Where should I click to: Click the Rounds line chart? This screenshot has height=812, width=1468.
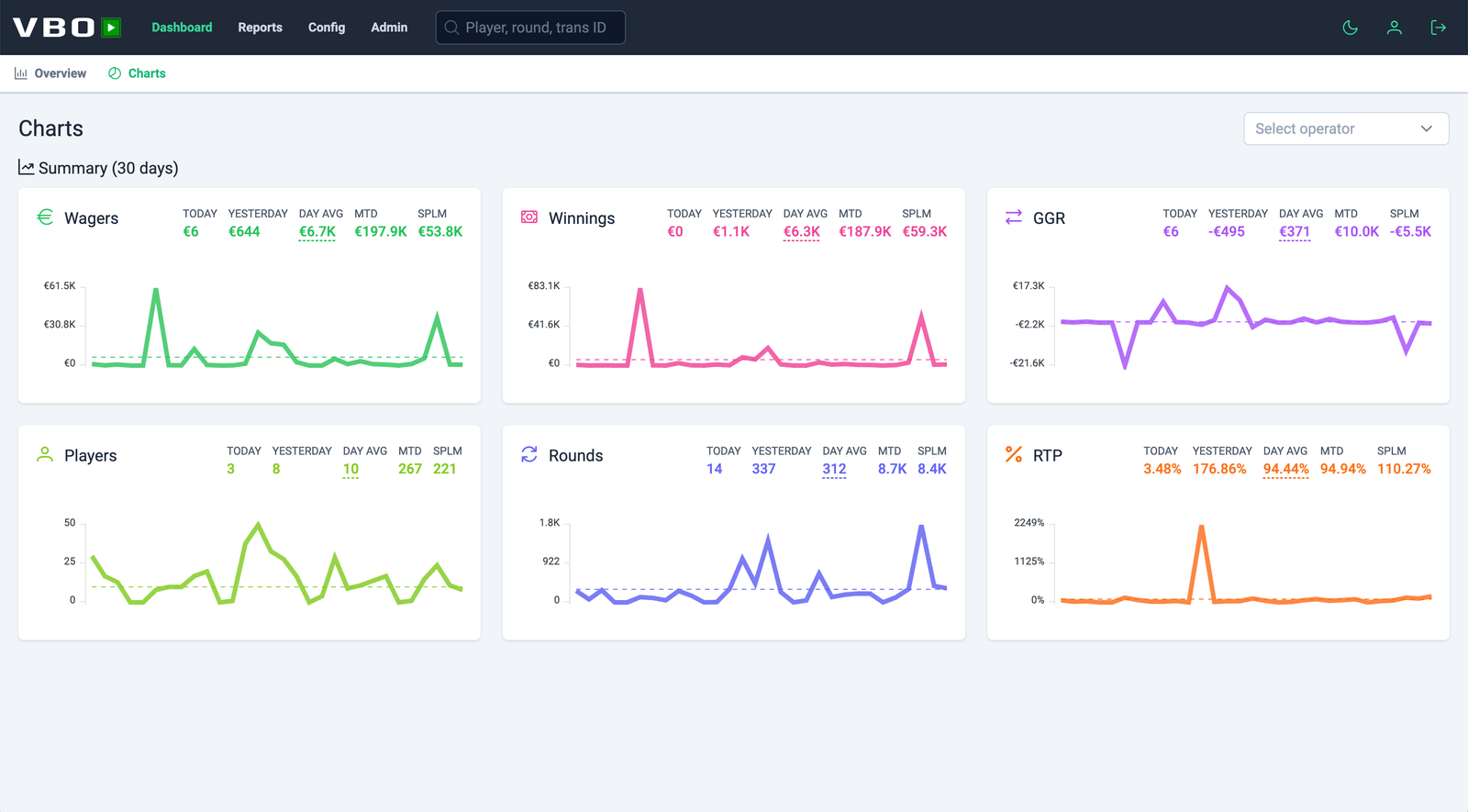tap(762, 563)
